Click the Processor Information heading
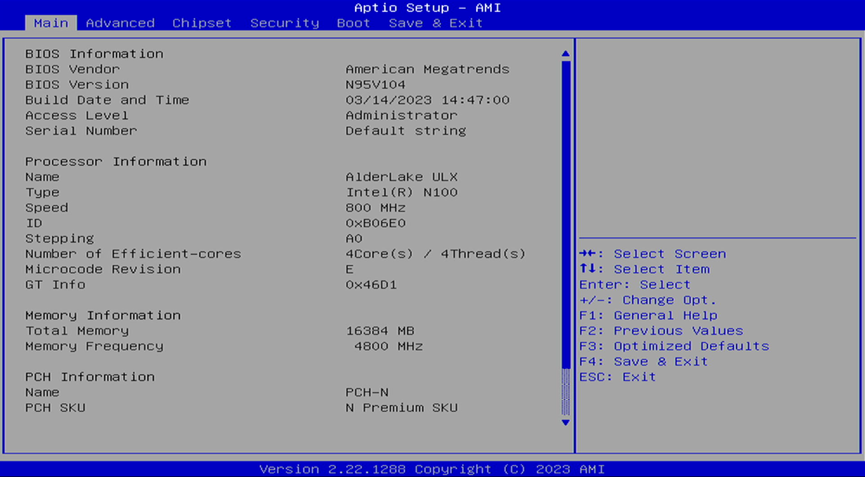 tap(116, 162)
